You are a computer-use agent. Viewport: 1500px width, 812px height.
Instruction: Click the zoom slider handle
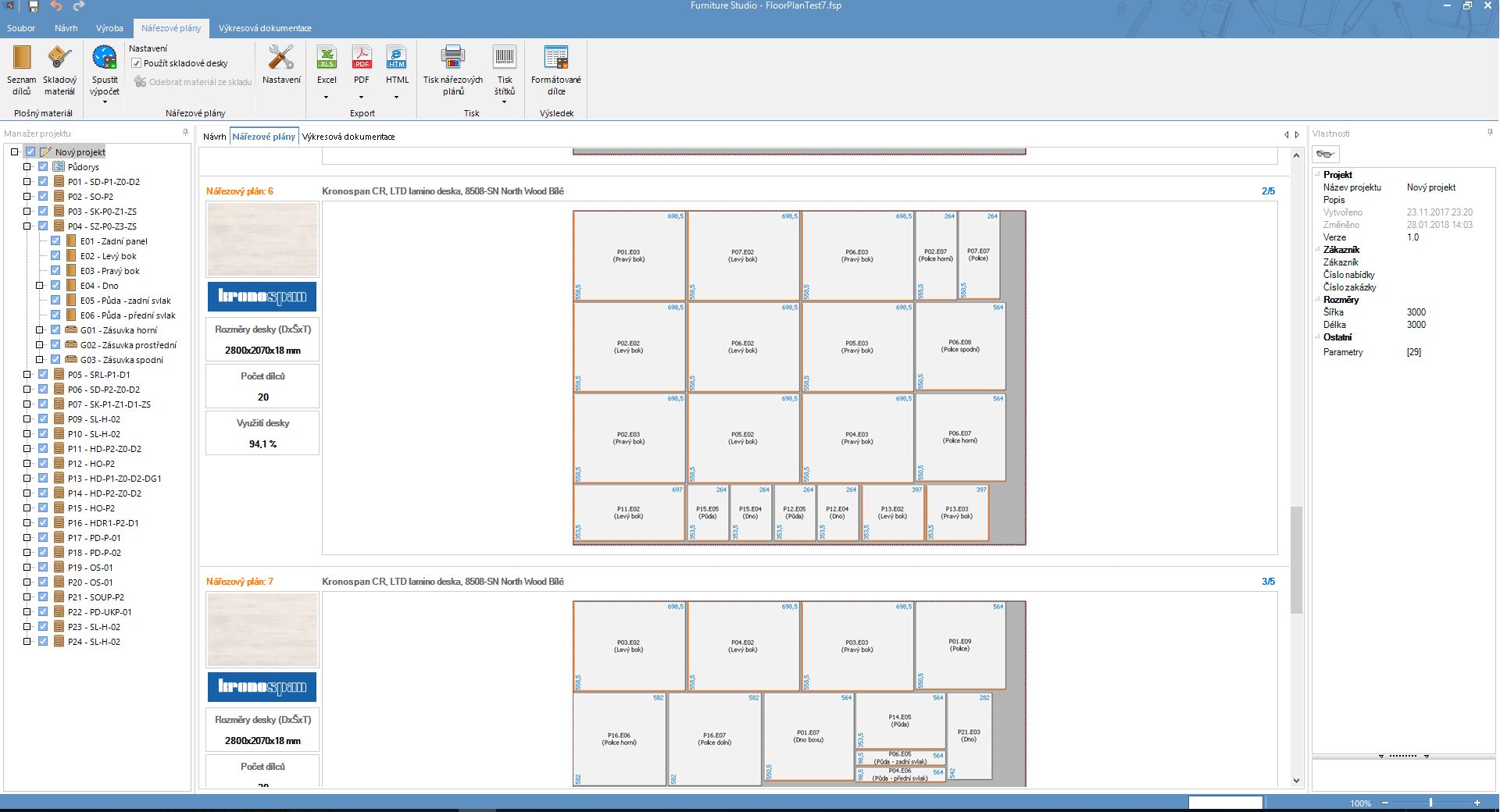tap(1430, 803)
